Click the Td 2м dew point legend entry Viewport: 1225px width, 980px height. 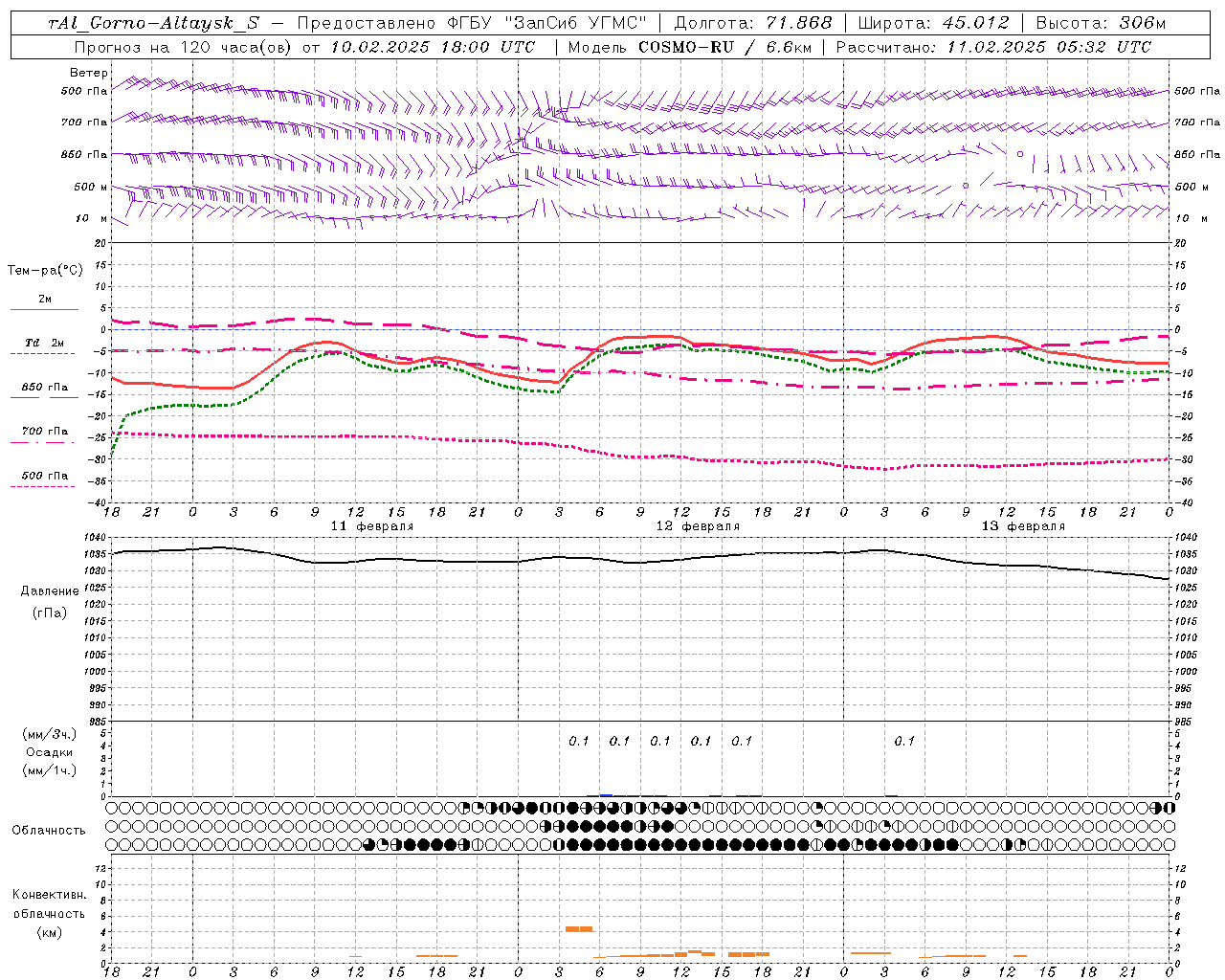coord(44,343)
